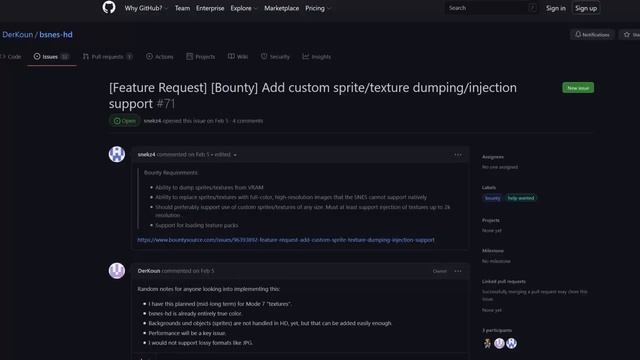The height and width of the screenshot is (360, 640).
Task: Click the Notifications bell button
Action: tap(592, 35)
